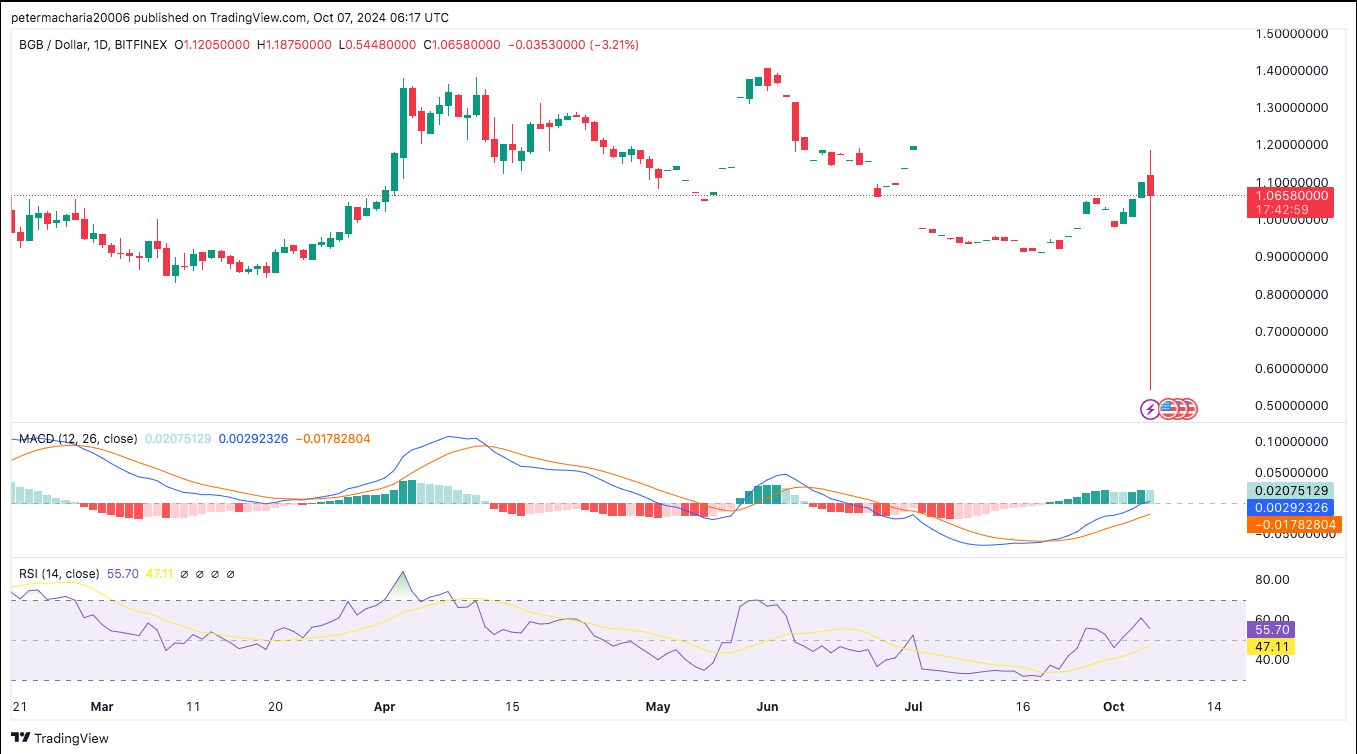Click the Mar label on the time axis
This screenshot has height=754, width=1357.
[102, 706]
